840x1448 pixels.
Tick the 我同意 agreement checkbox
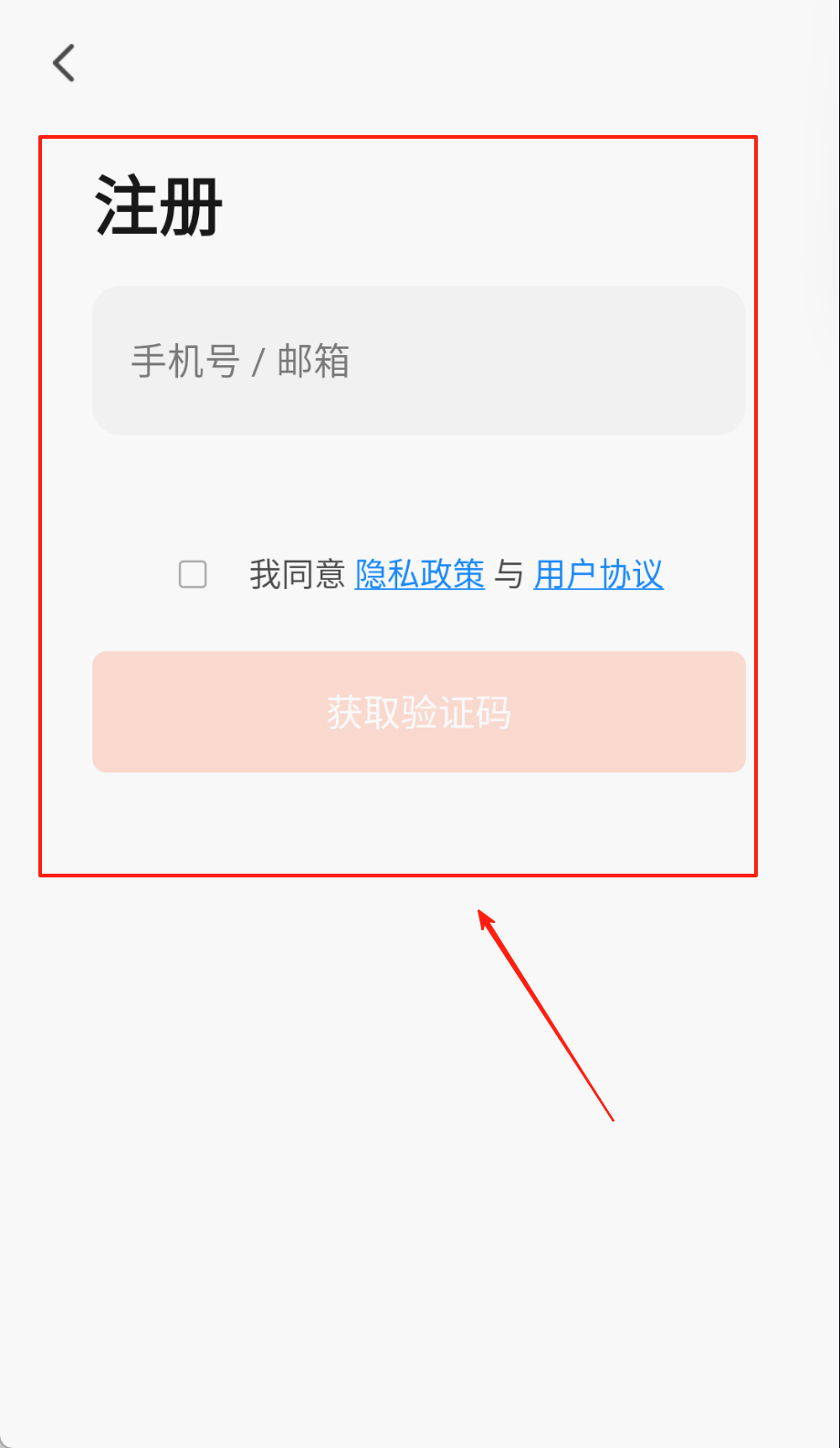point(193,574)
